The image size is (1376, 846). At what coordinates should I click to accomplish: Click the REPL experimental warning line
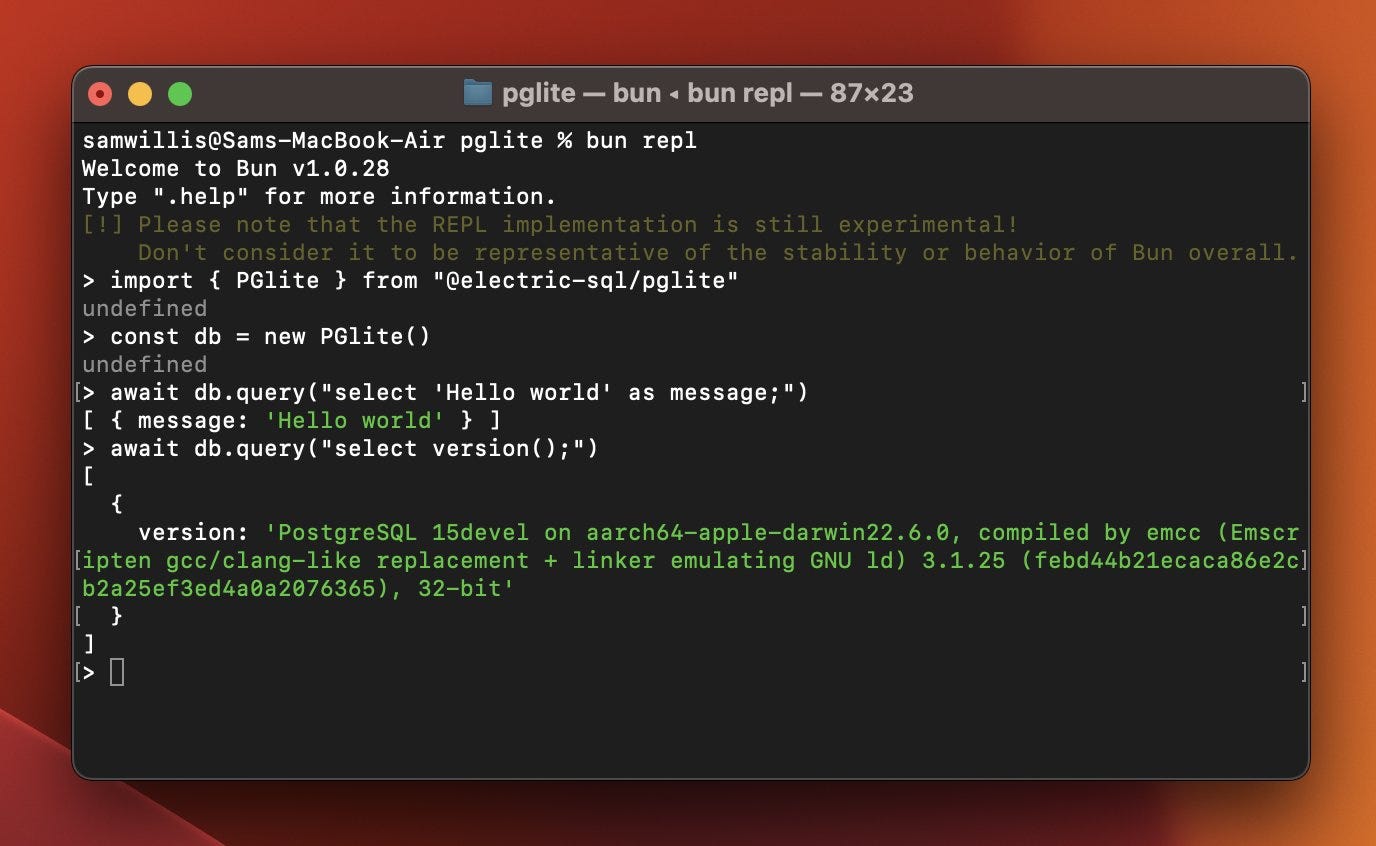(550, 225)
